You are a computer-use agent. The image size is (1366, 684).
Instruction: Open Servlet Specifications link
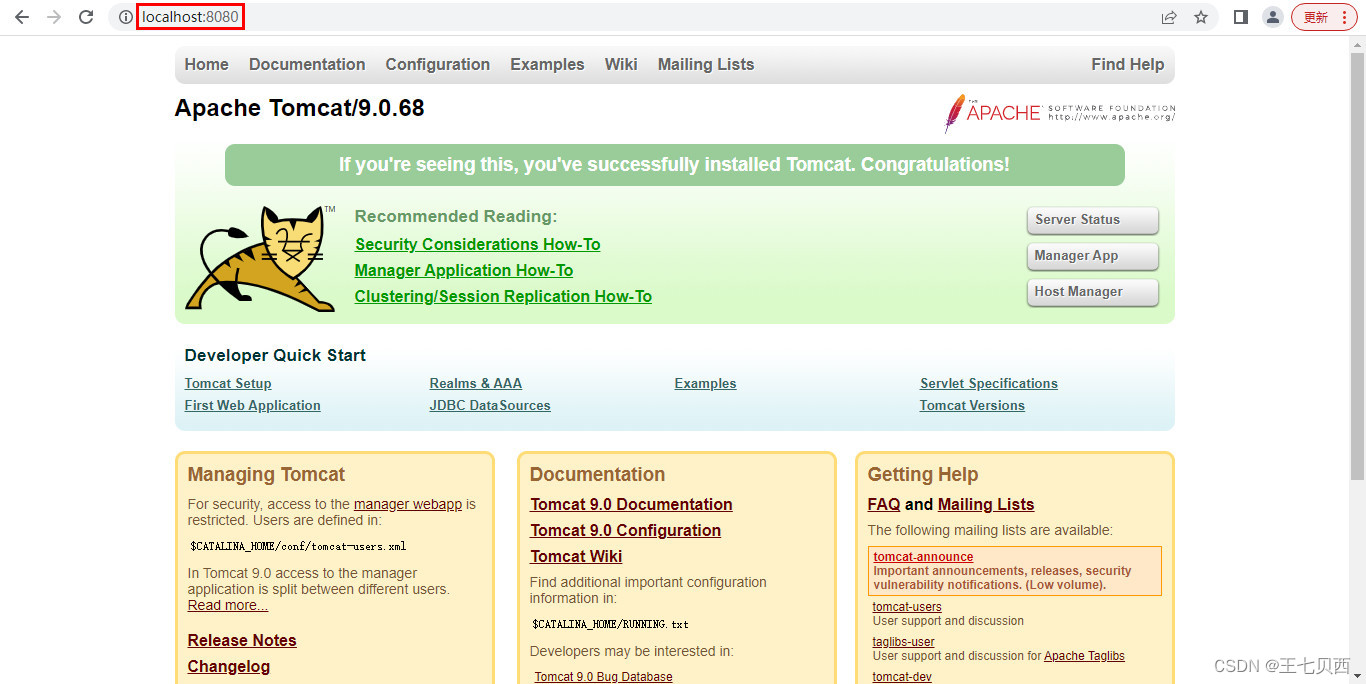click(x=989, y=383)
